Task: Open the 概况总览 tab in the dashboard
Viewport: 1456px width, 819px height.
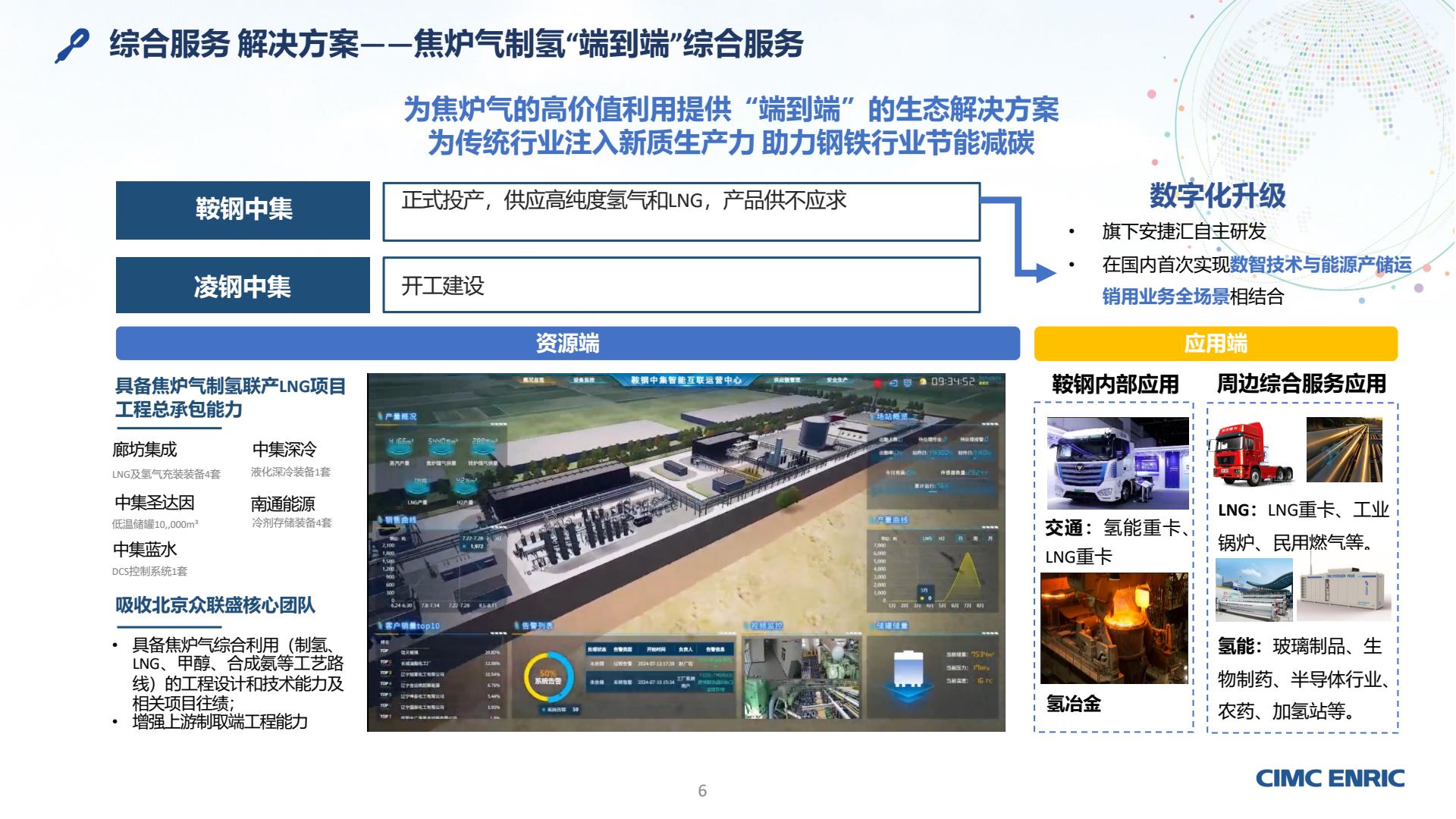Action: click(x=533, y=380)
